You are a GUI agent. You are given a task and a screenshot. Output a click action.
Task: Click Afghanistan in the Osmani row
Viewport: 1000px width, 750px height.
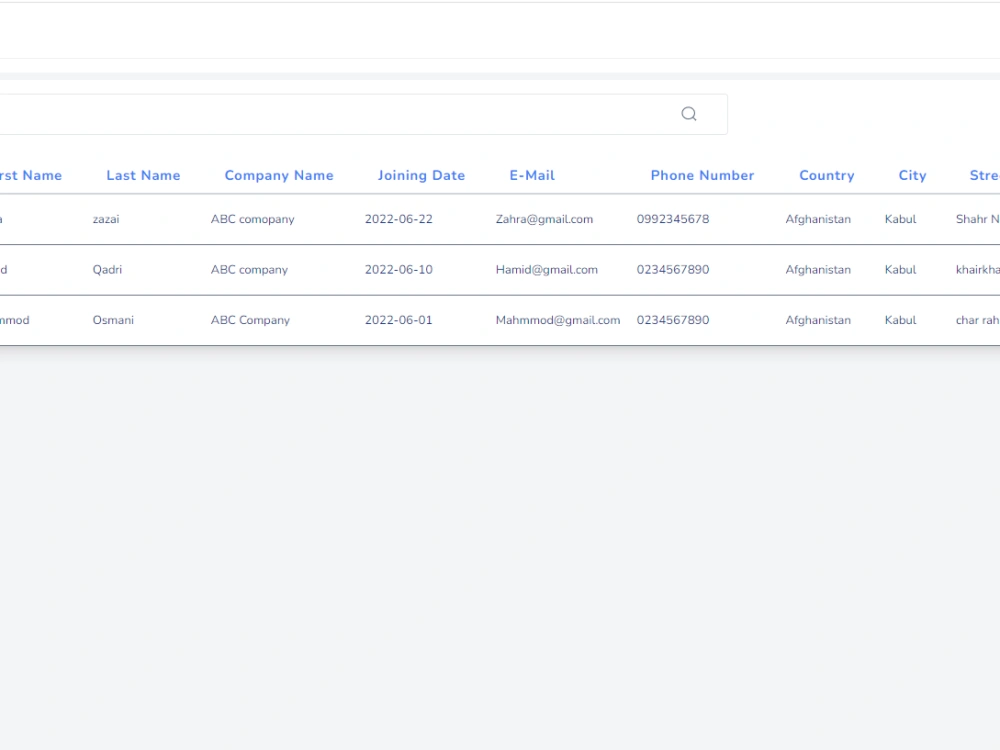coord(818,320)
